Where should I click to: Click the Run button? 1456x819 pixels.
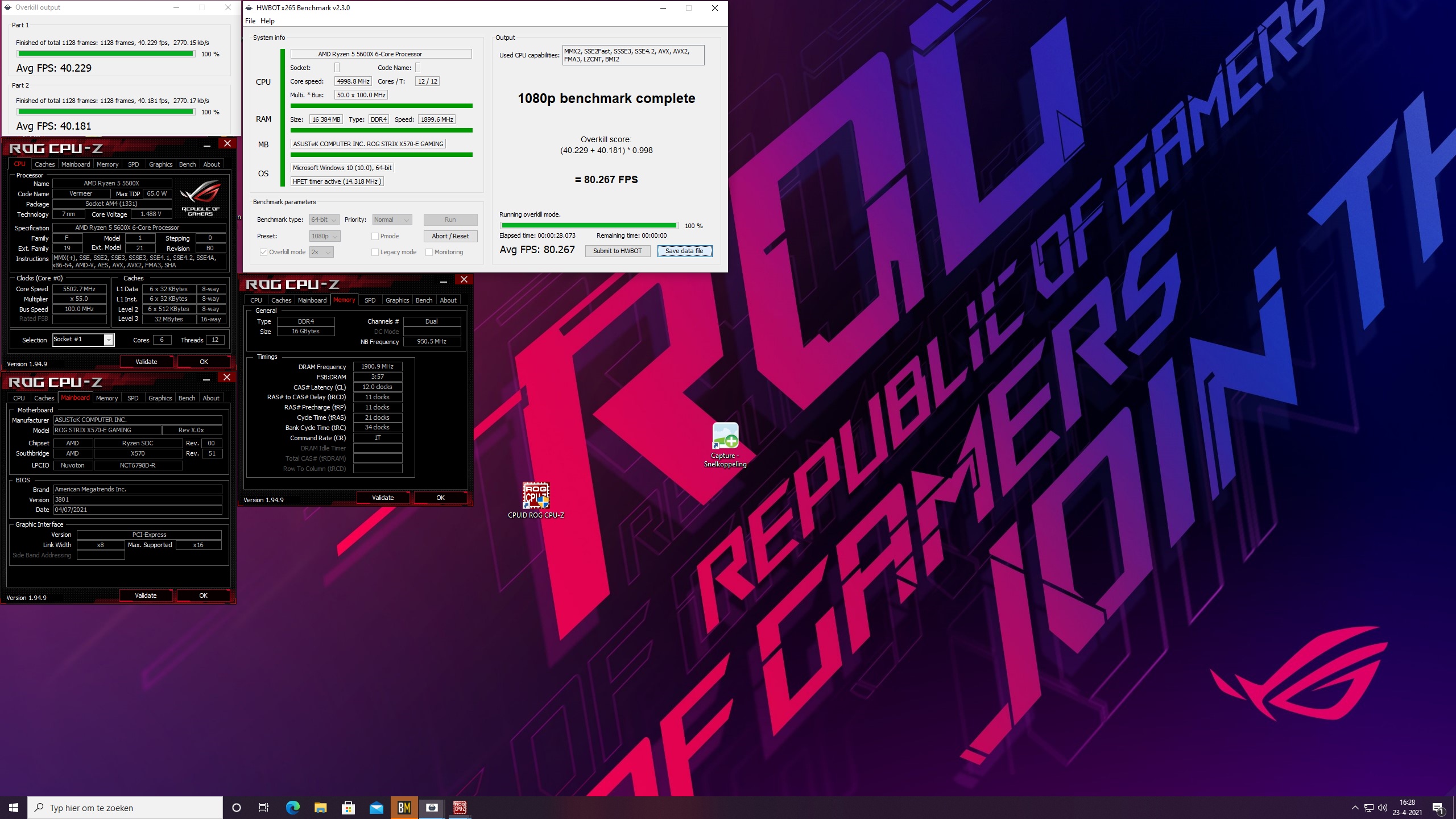click(450, 220)
